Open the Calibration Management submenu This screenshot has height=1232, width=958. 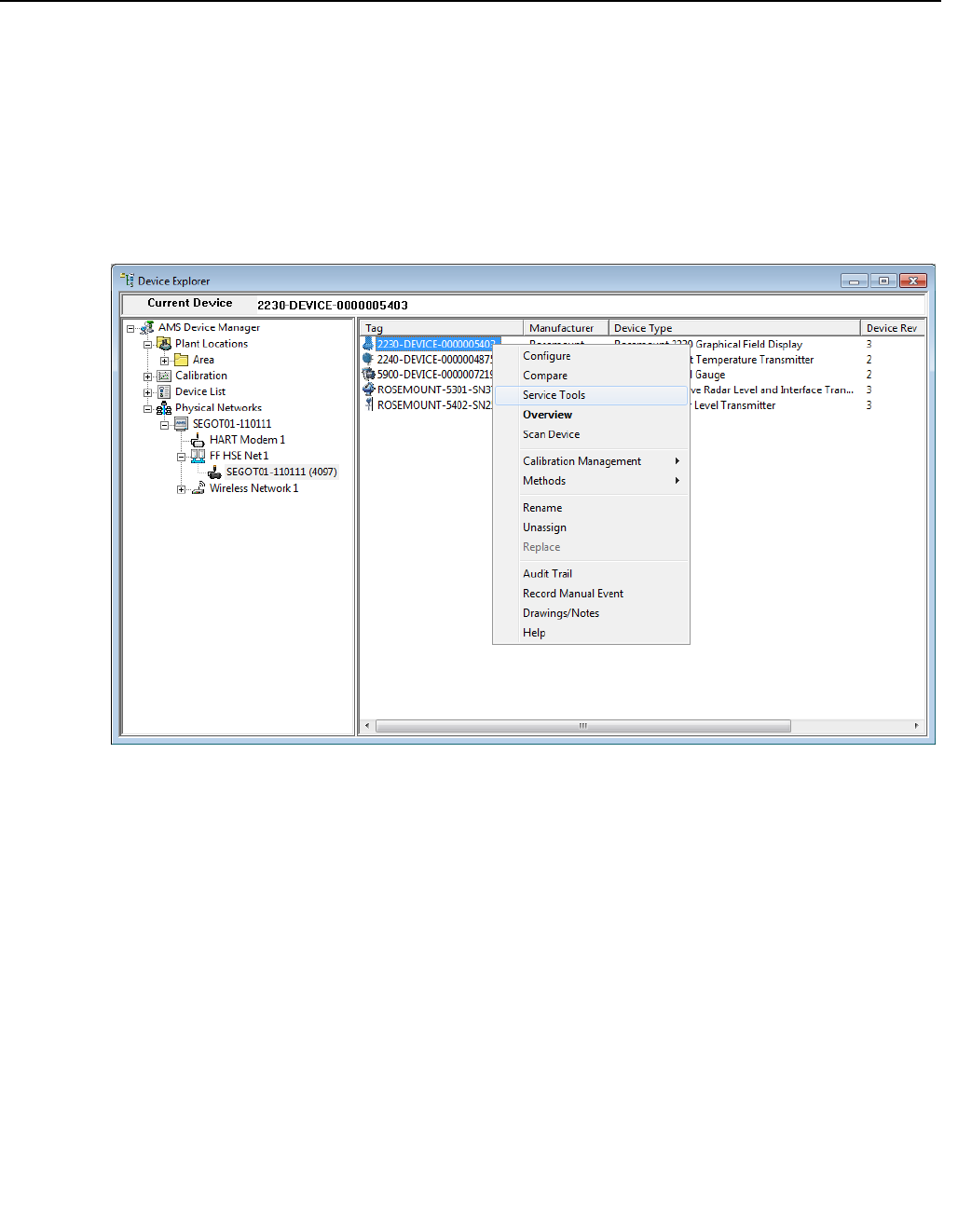click(x=591, y=461)
